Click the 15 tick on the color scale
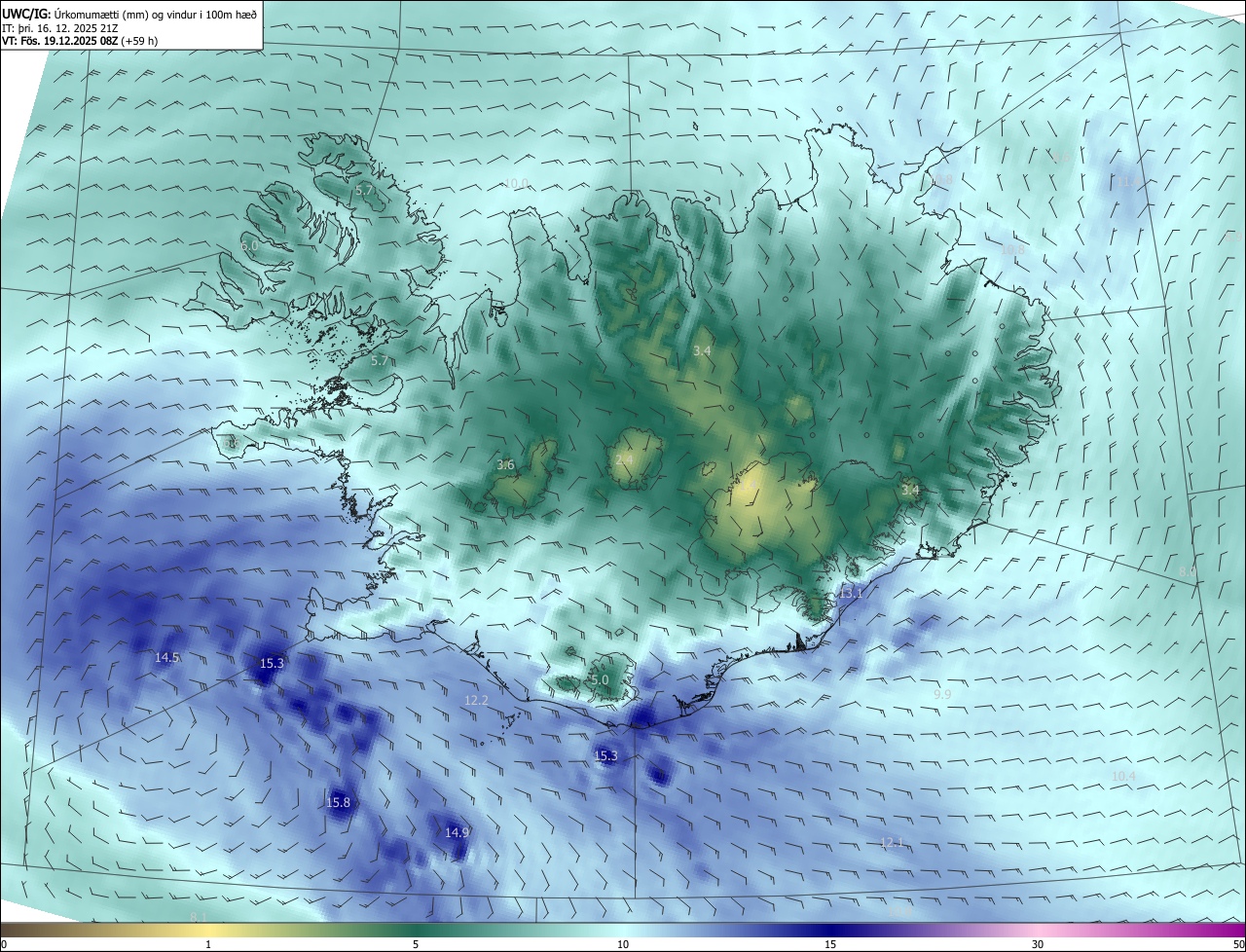The width and height of the screenshot is (1246, 952). coord(830,944)
